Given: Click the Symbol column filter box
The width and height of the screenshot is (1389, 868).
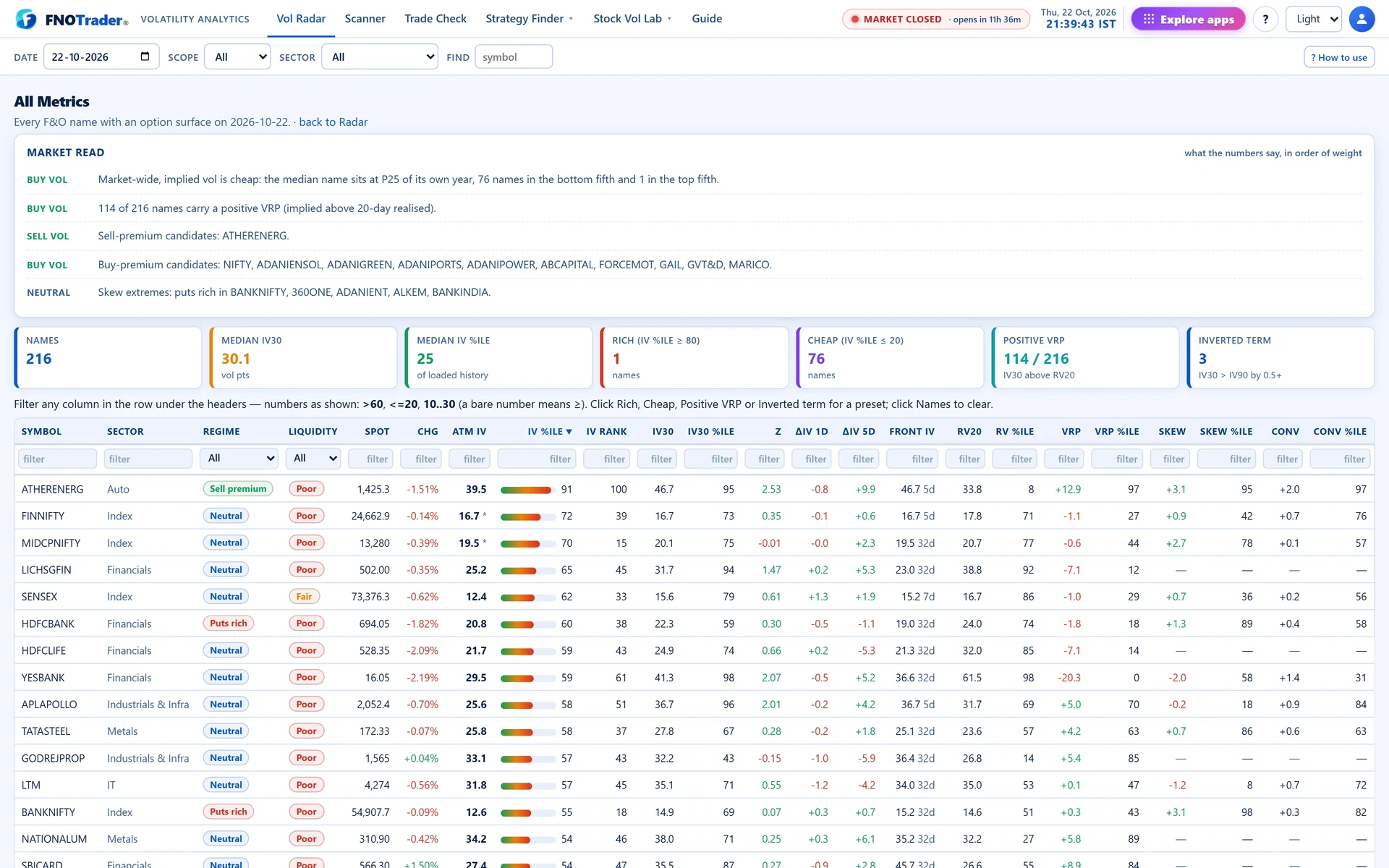Looking at the screenshot, I should pos(57,459).
